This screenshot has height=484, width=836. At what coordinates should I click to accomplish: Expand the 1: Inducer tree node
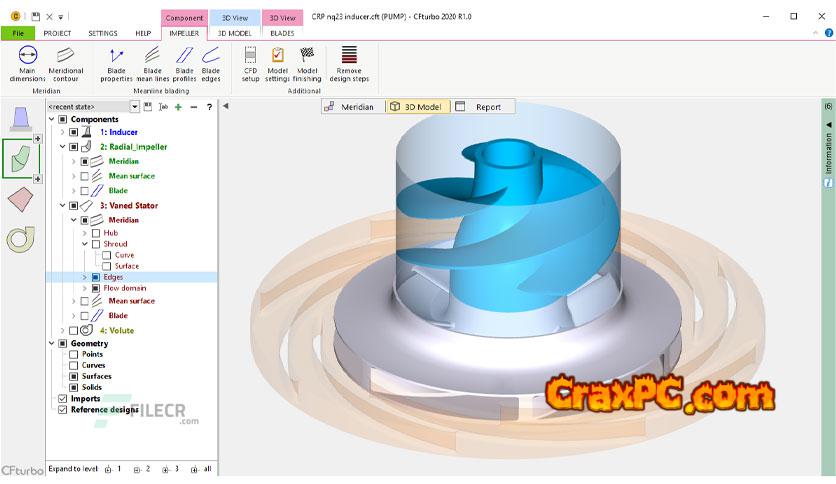point(62,132)
